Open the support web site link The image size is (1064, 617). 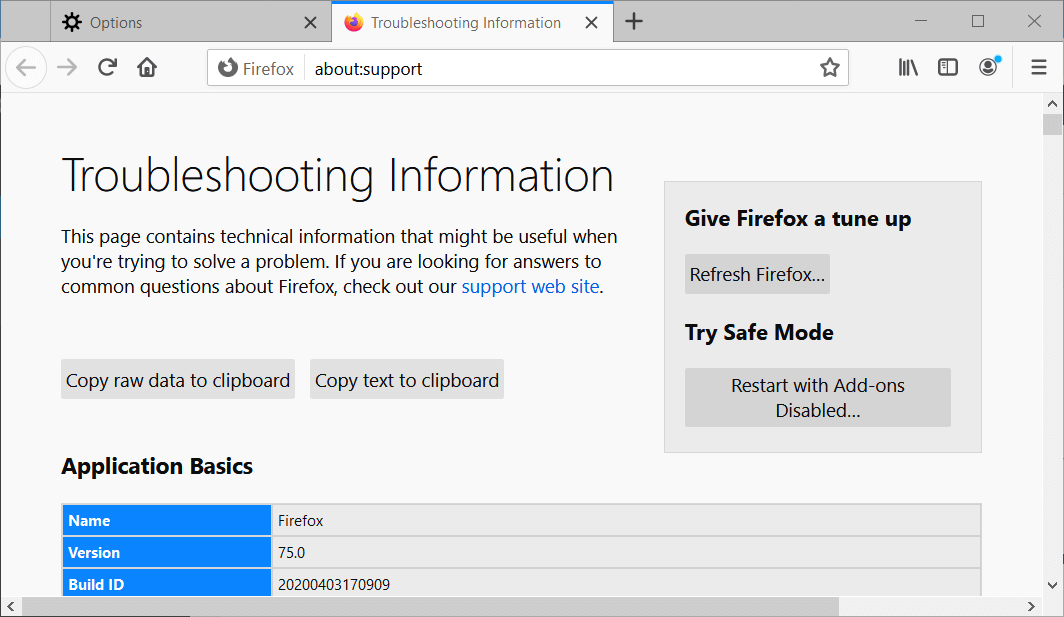pos(530,286)
